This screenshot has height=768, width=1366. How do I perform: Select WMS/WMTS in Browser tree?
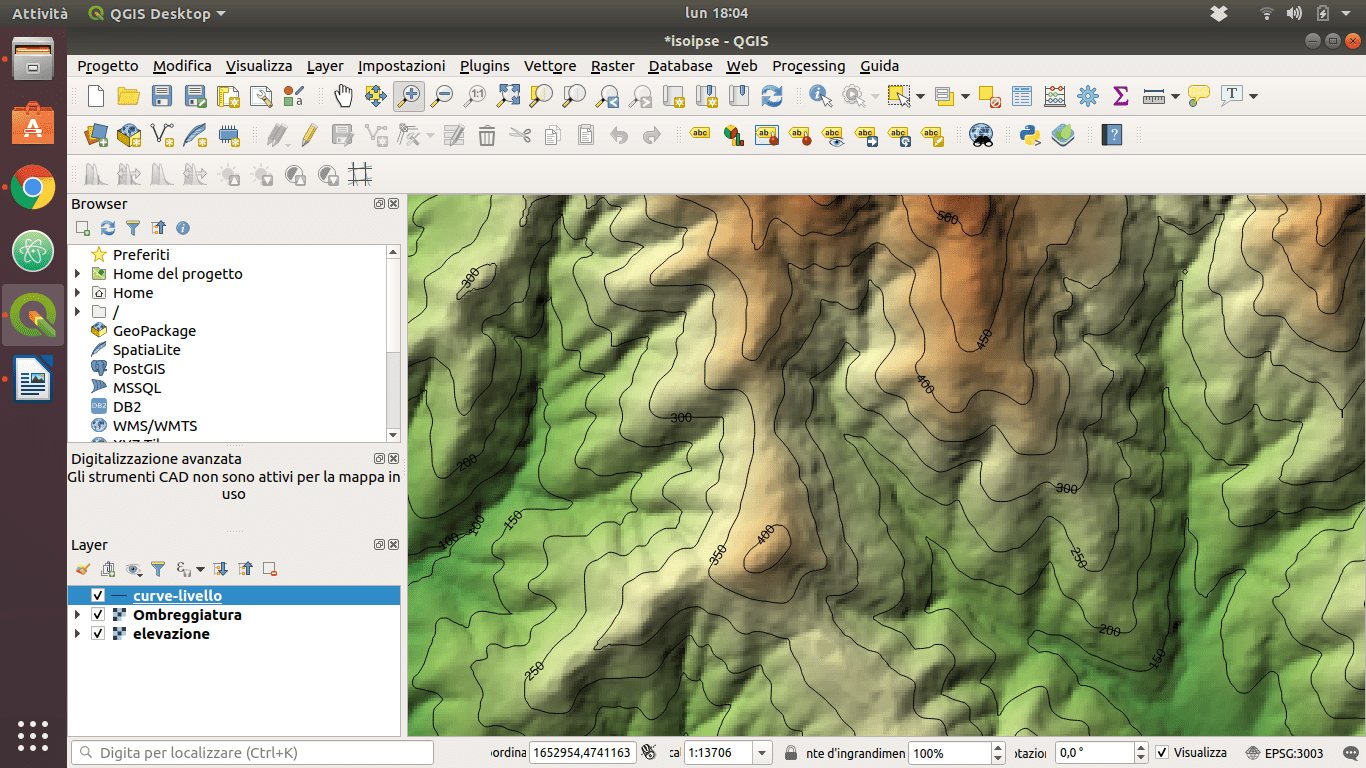point(155,426)
